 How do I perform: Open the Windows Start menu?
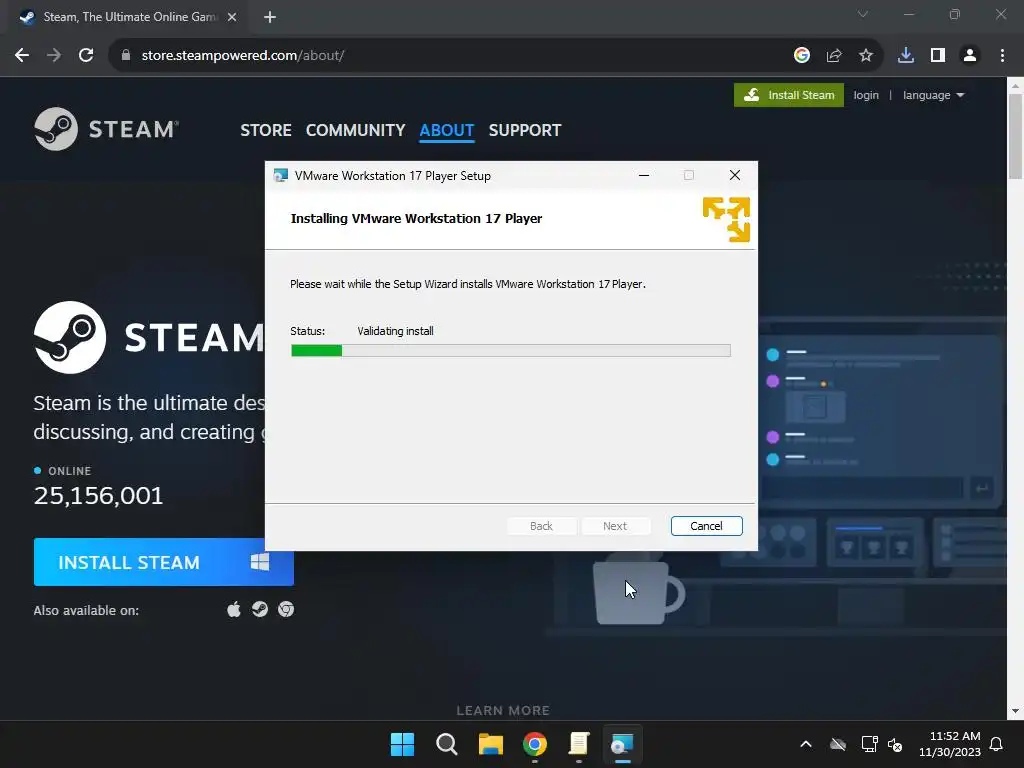(x=402, y=744)
